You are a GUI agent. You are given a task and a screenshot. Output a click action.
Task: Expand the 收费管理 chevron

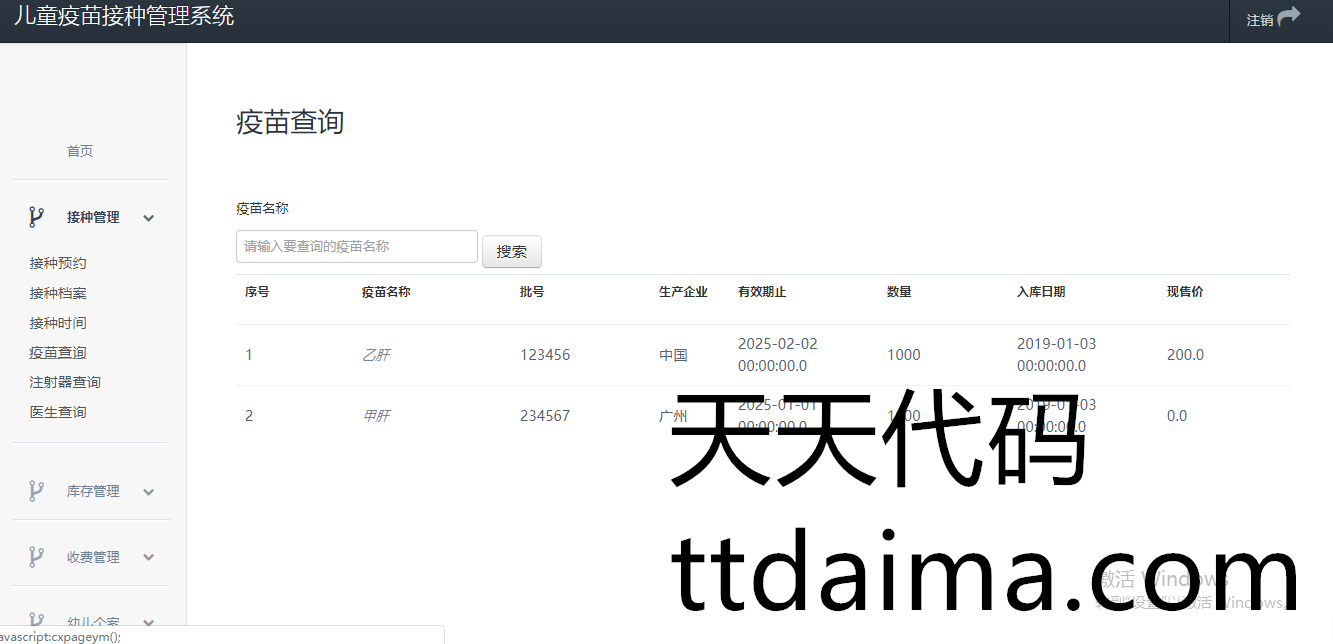tap(149, 558)
